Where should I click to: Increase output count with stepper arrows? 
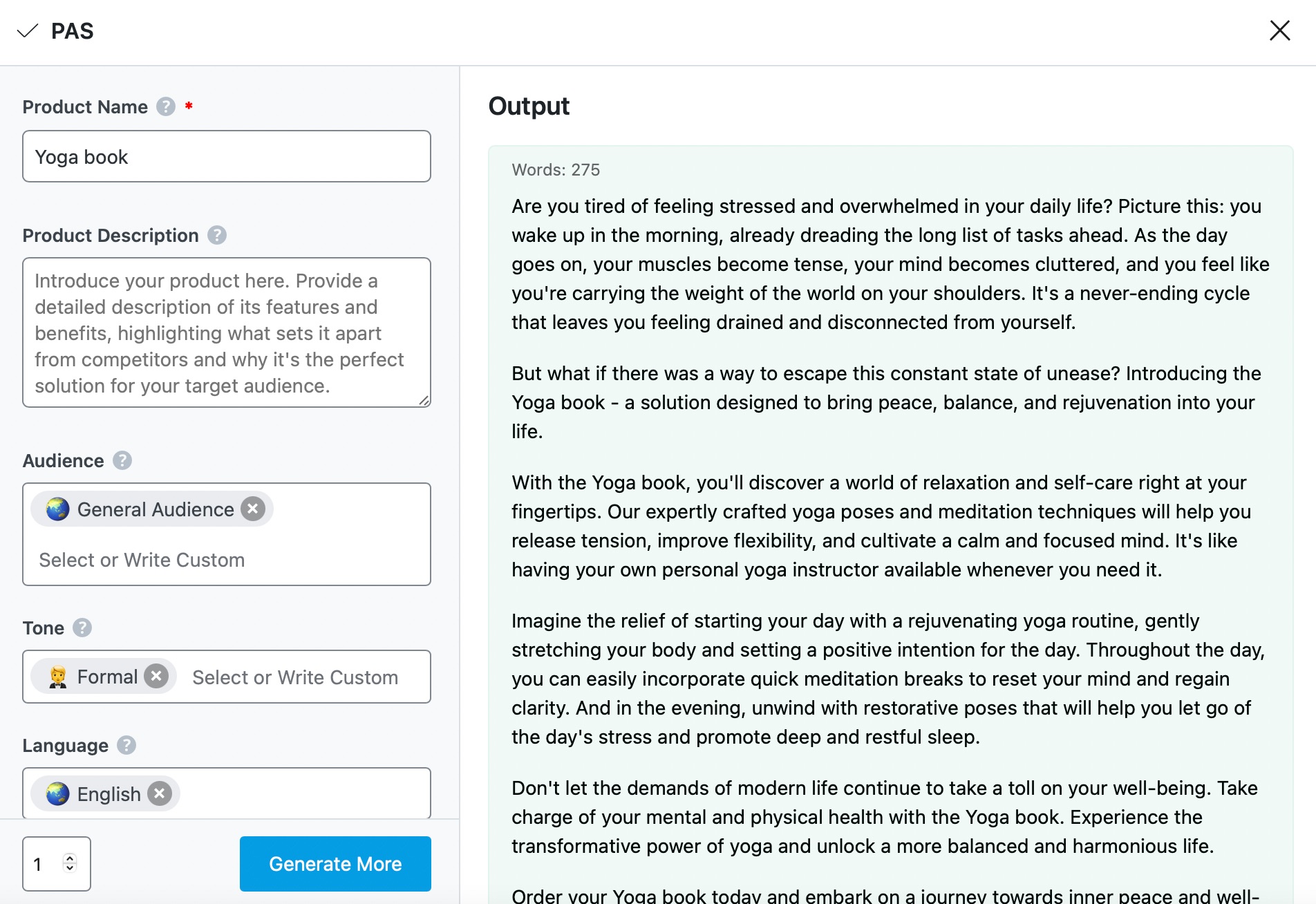[x=69, y=858]
